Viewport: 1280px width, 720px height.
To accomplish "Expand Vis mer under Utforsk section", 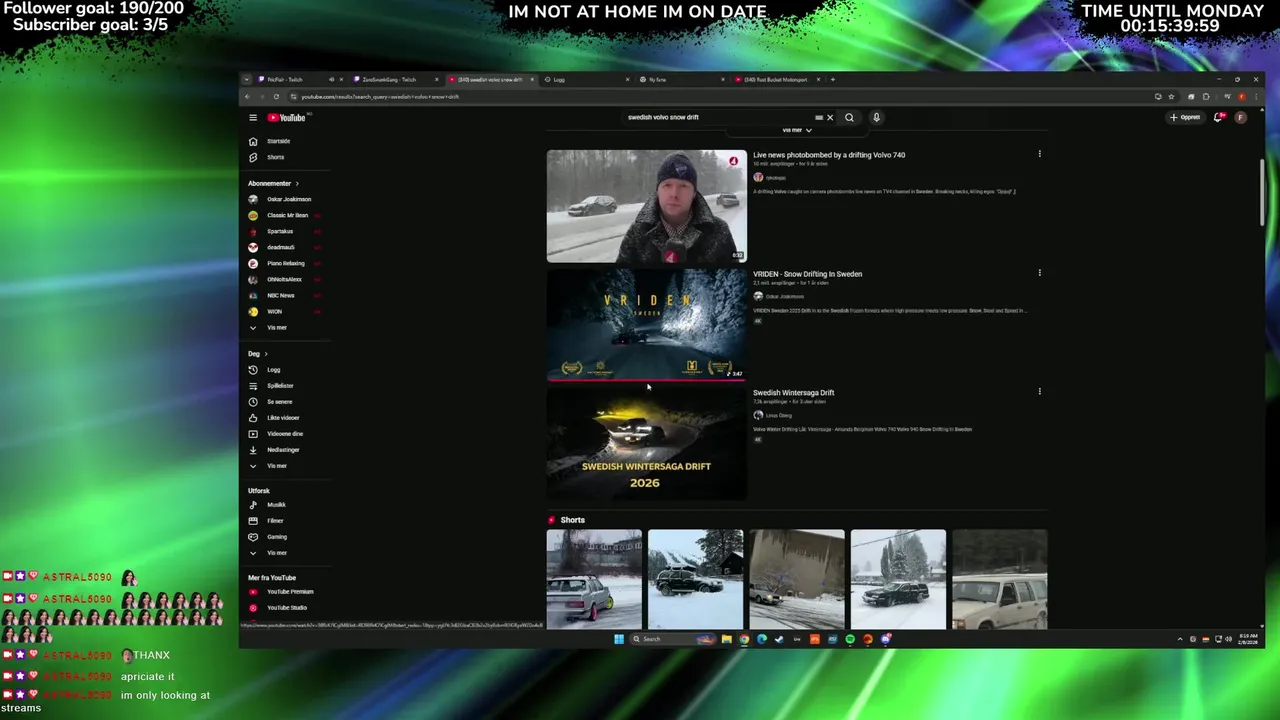I will coord(277,553).
